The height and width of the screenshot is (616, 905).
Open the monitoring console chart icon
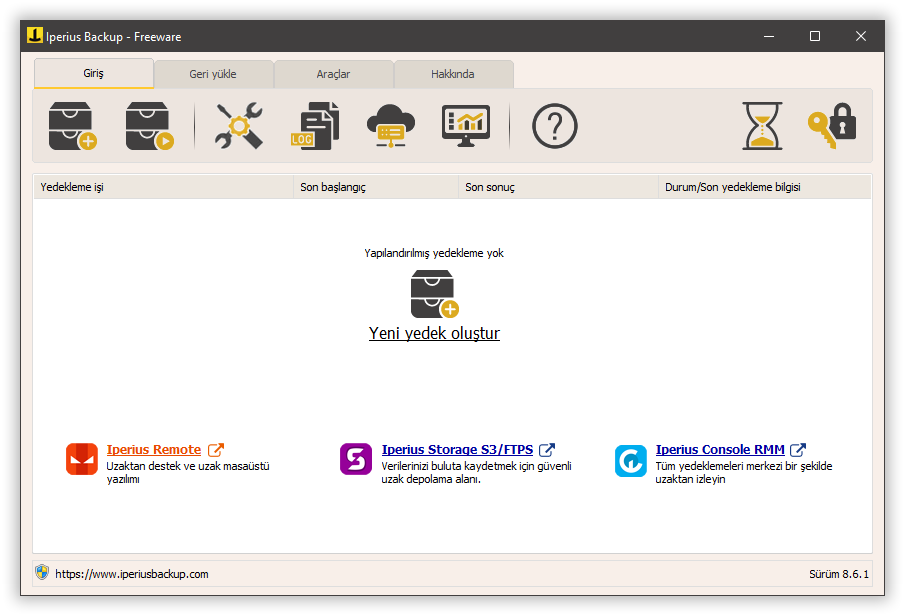[466, 126]
